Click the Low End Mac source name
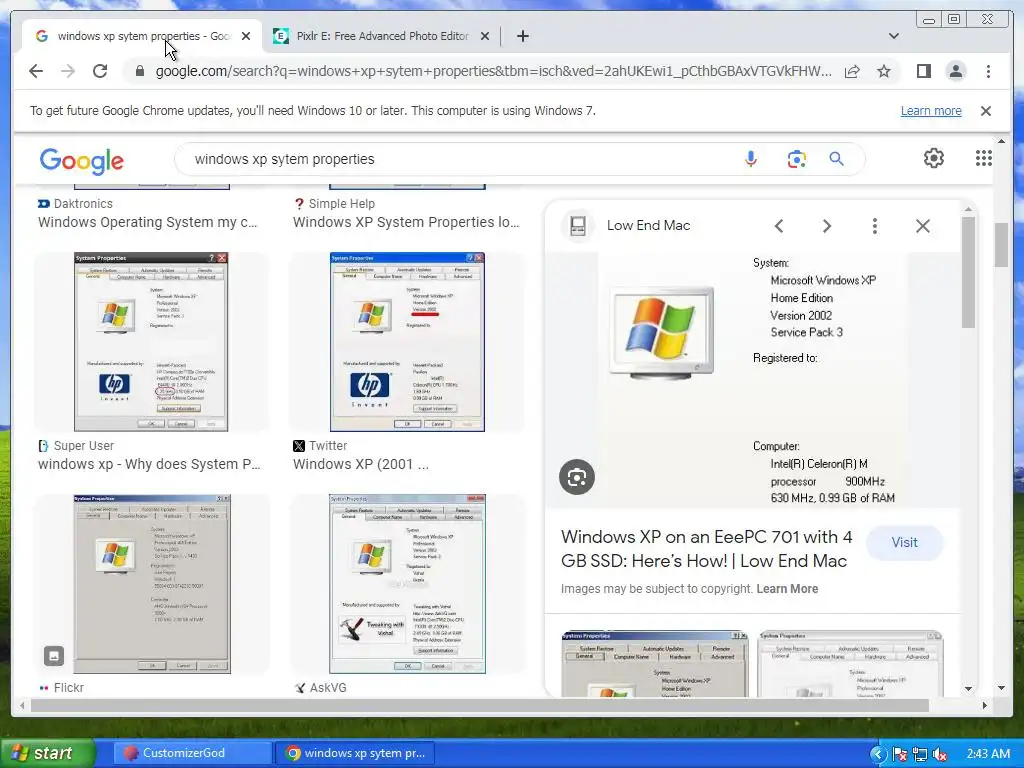 coord(648,225)
